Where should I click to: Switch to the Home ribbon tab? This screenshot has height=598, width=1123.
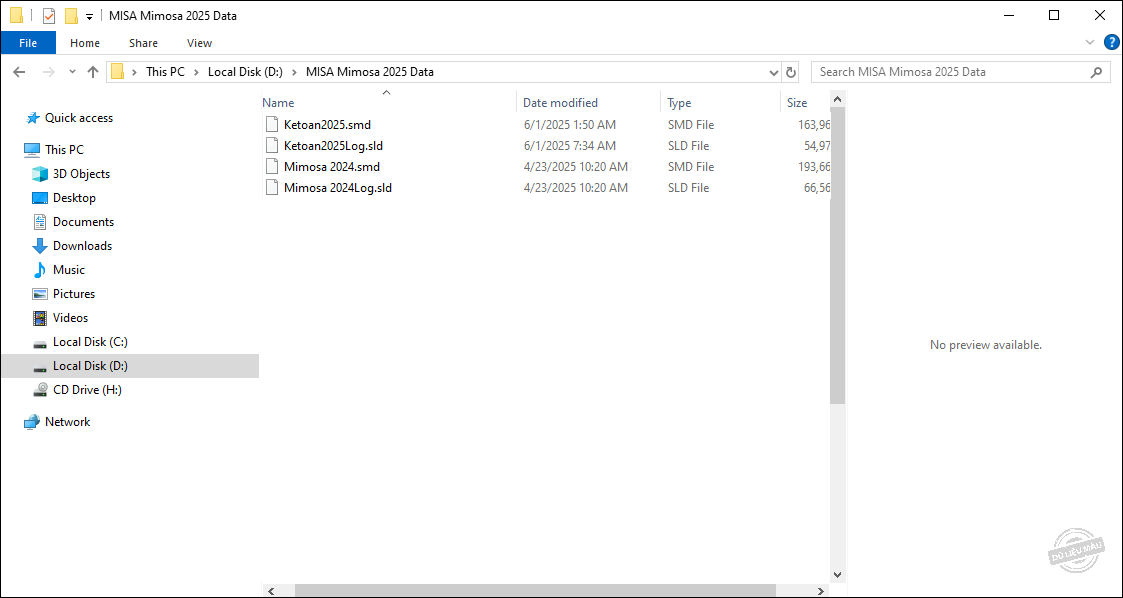click(85, 43)
